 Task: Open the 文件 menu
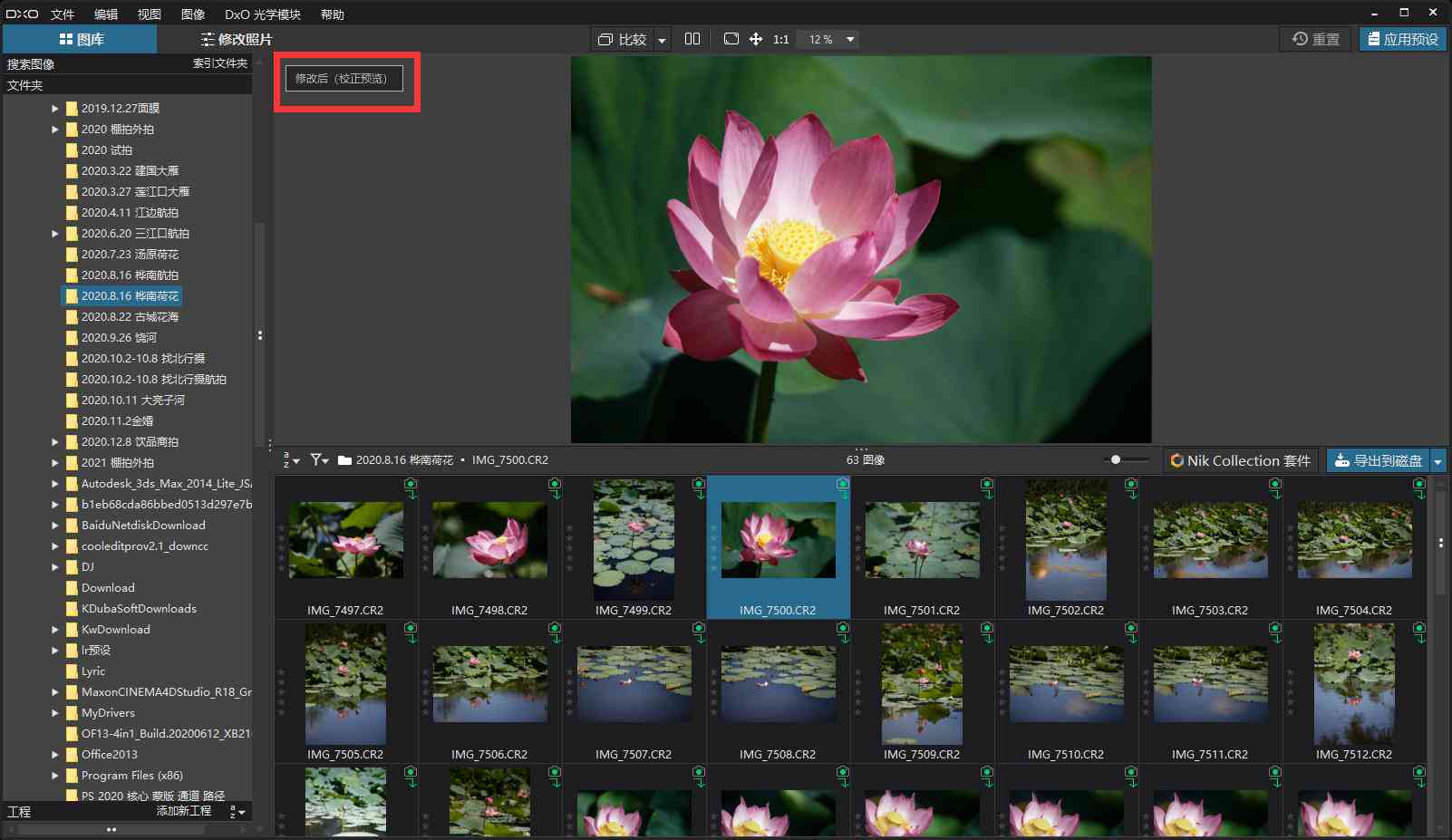click(x=63, y=14)
